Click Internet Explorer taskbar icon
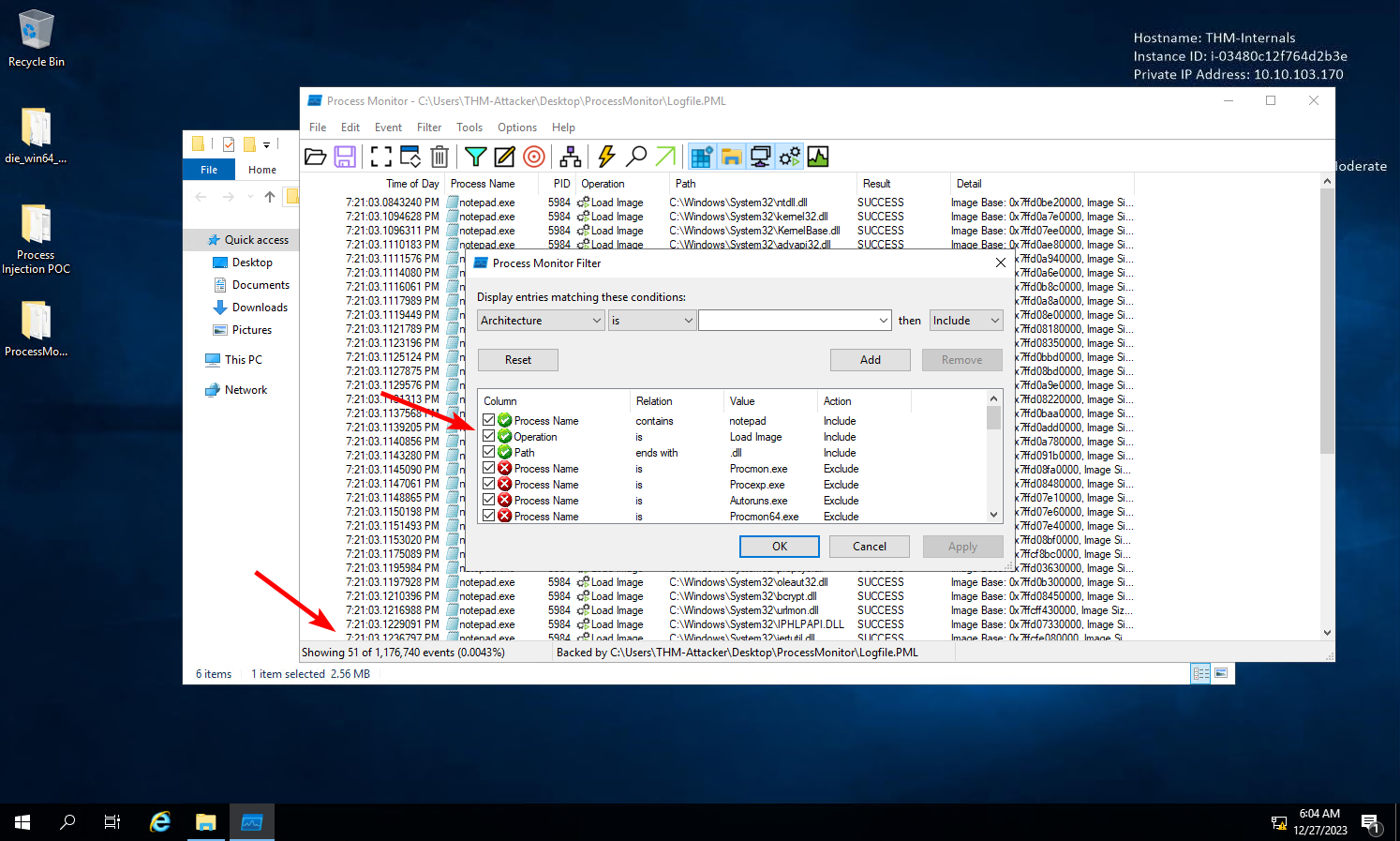 [160, 822]
